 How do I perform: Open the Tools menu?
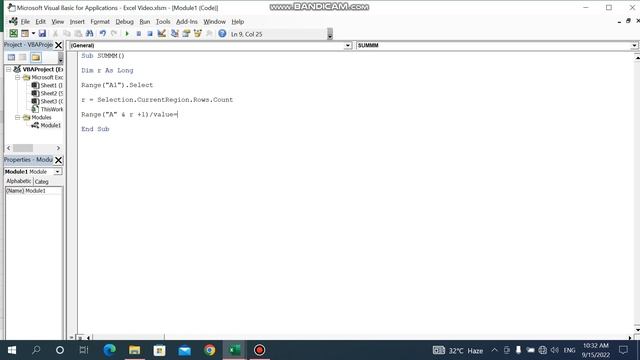pyautogui.click(x=163, y=22)
